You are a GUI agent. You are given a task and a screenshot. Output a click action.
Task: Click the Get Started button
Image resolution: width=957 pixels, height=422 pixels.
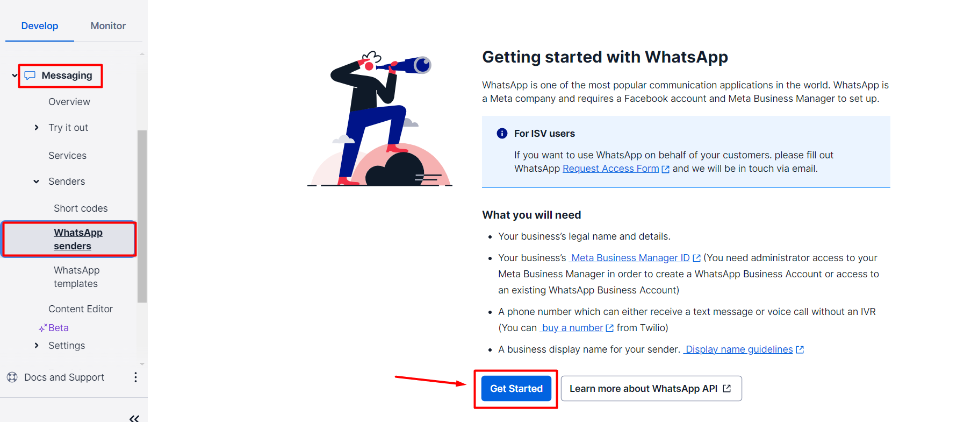pos(516,388)
